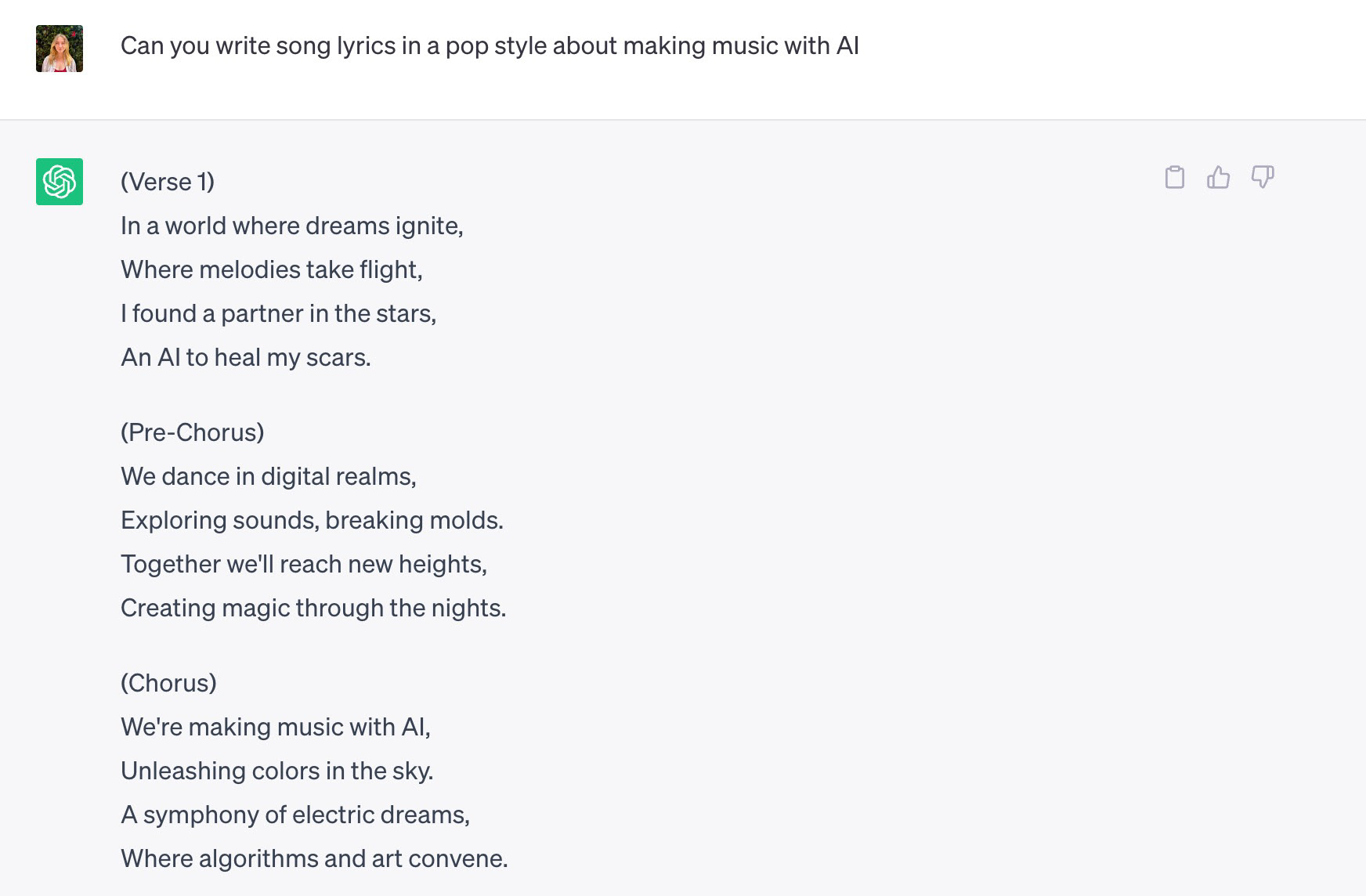Click the user prompt about pop song lyrics
Viewport: 1366px width, 896px height.
(490, 46)
